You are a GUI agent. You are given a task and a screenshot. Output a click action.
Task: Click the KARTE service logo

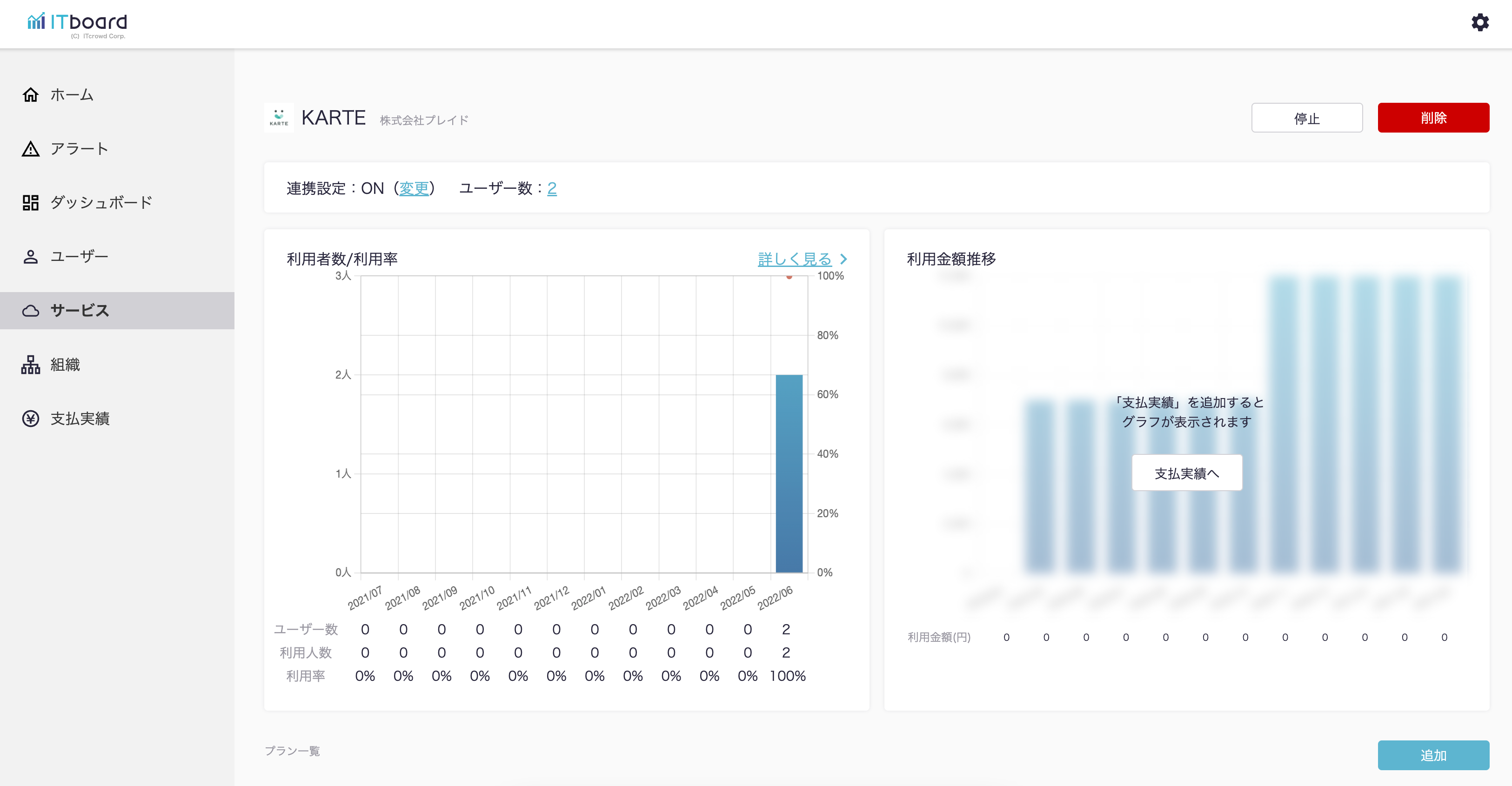coord(279,117)
